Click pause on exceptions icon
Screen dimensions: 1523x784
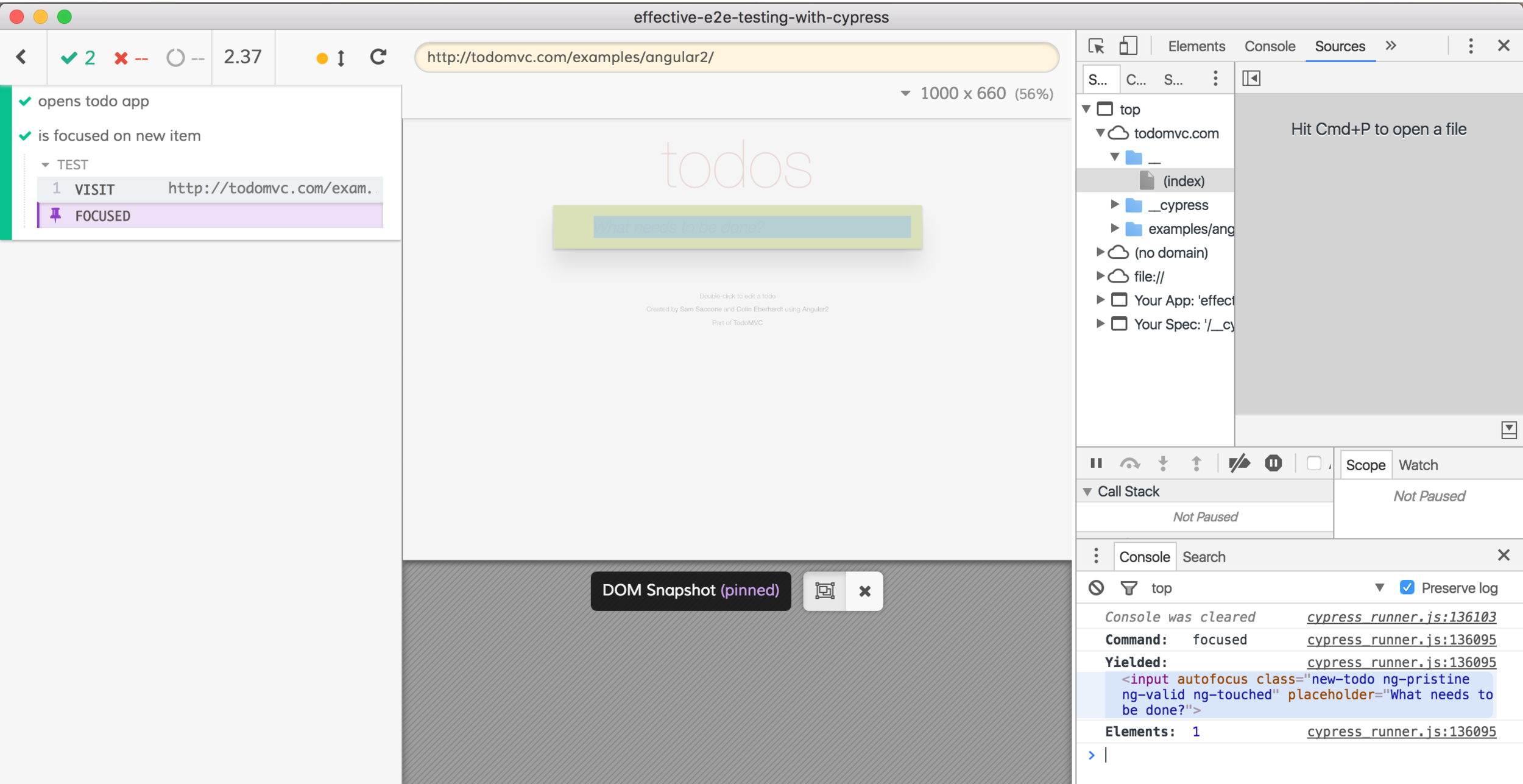pyautogui.click(x=1273, y=464)
